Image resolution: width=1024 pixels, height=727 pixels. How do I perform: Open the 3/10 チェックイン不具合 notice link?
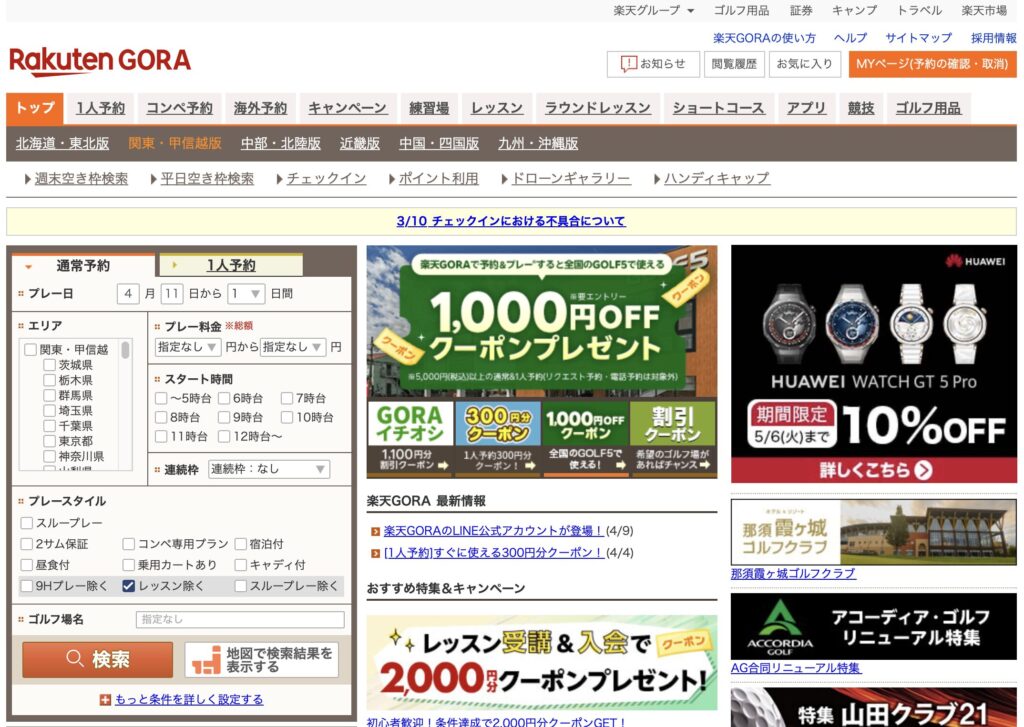tap(511, 221)
